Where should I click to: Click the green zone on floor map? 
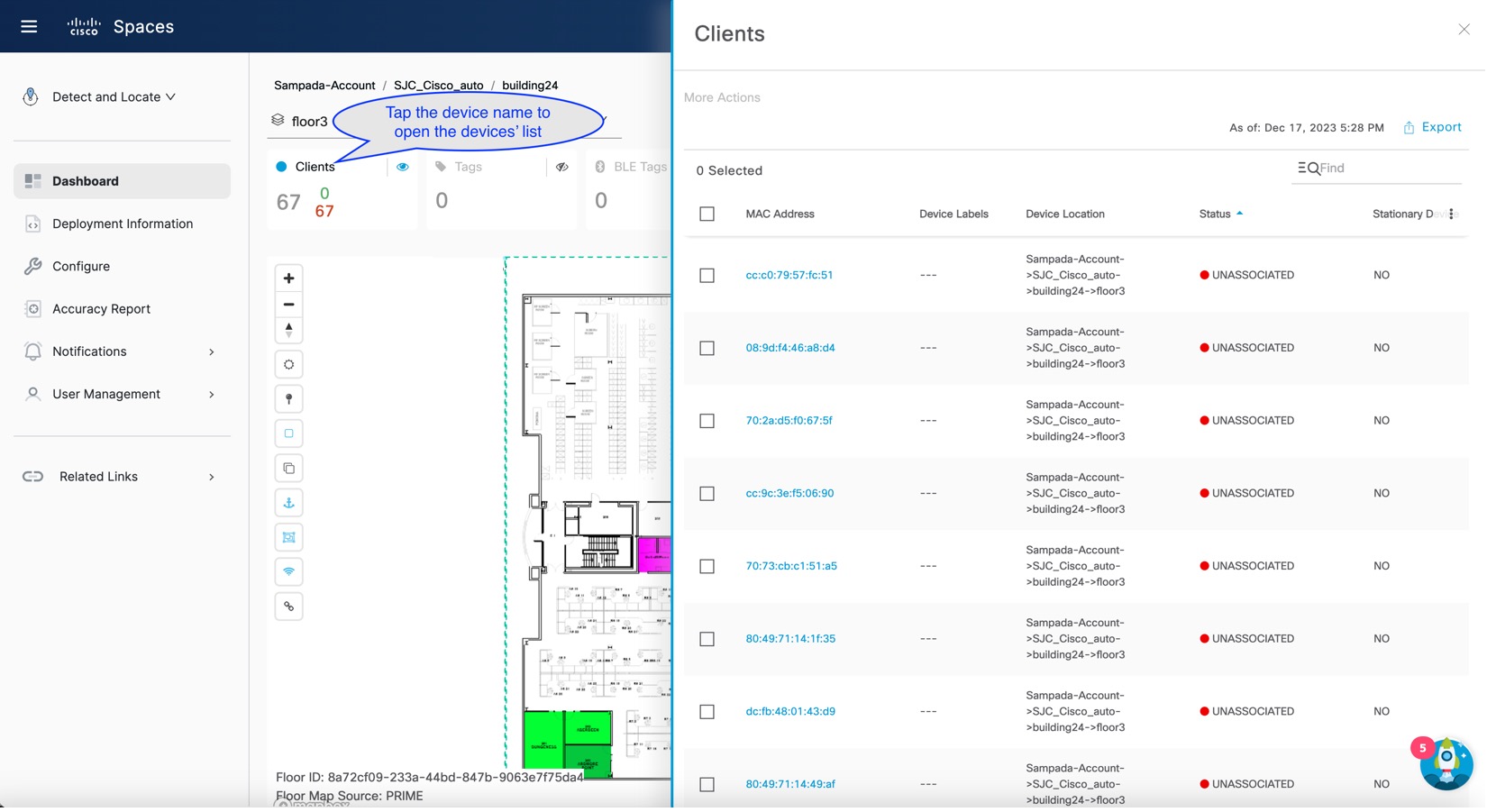pos(567,744)
